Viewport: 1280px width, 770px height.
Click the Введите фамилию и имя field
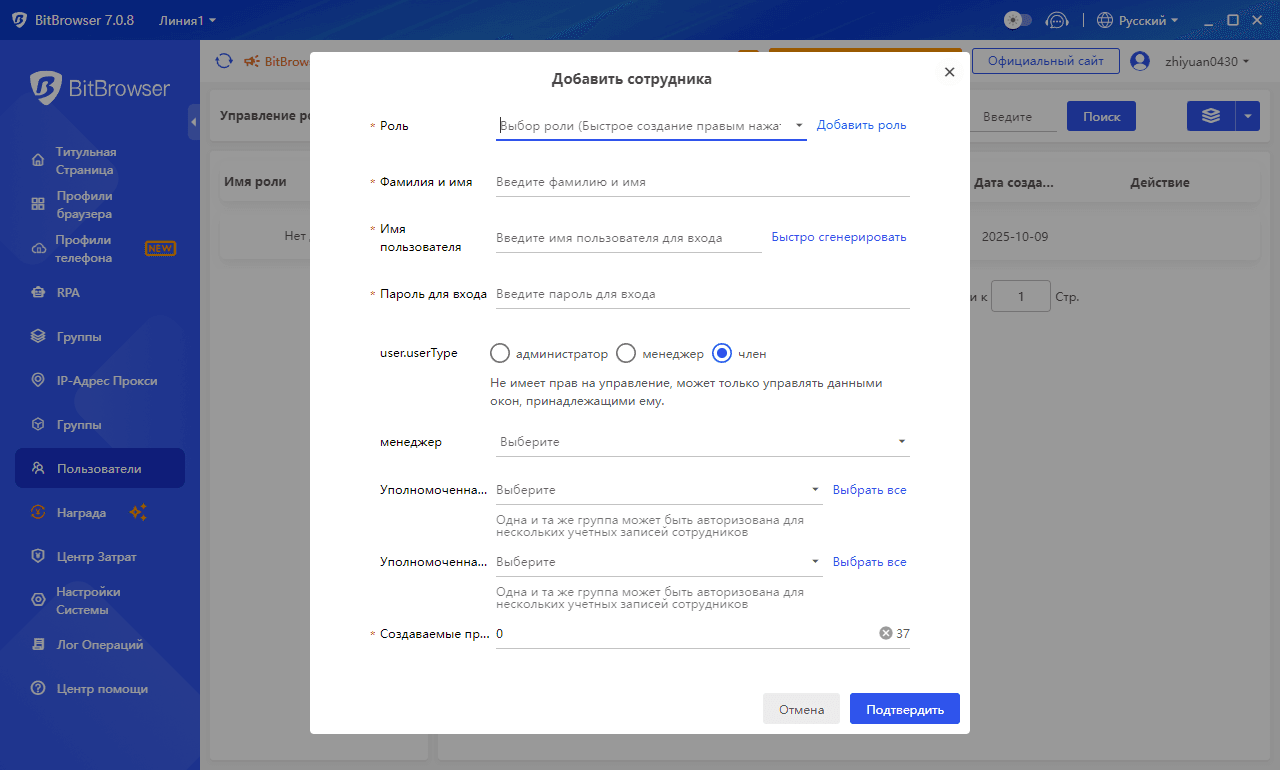[700, 181]
